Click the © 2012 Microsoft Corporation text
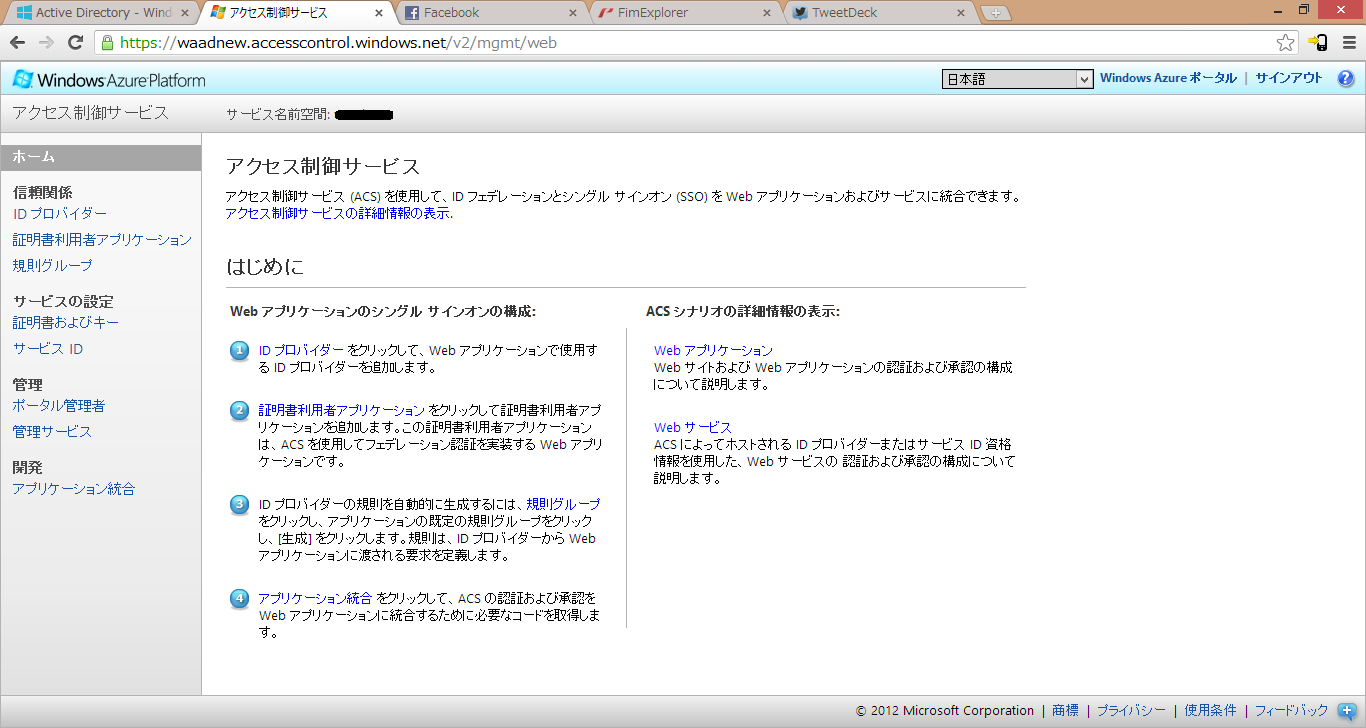This screenshot has height=728, width=1366. 945,711
